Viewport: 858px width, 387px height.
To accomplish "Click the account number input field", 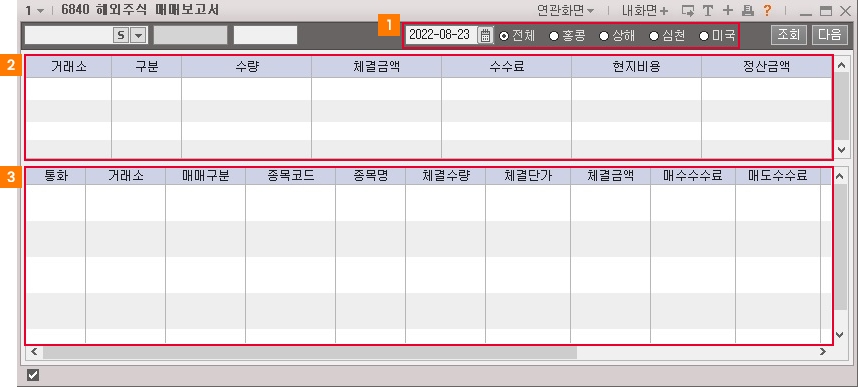I will [68, 35].
